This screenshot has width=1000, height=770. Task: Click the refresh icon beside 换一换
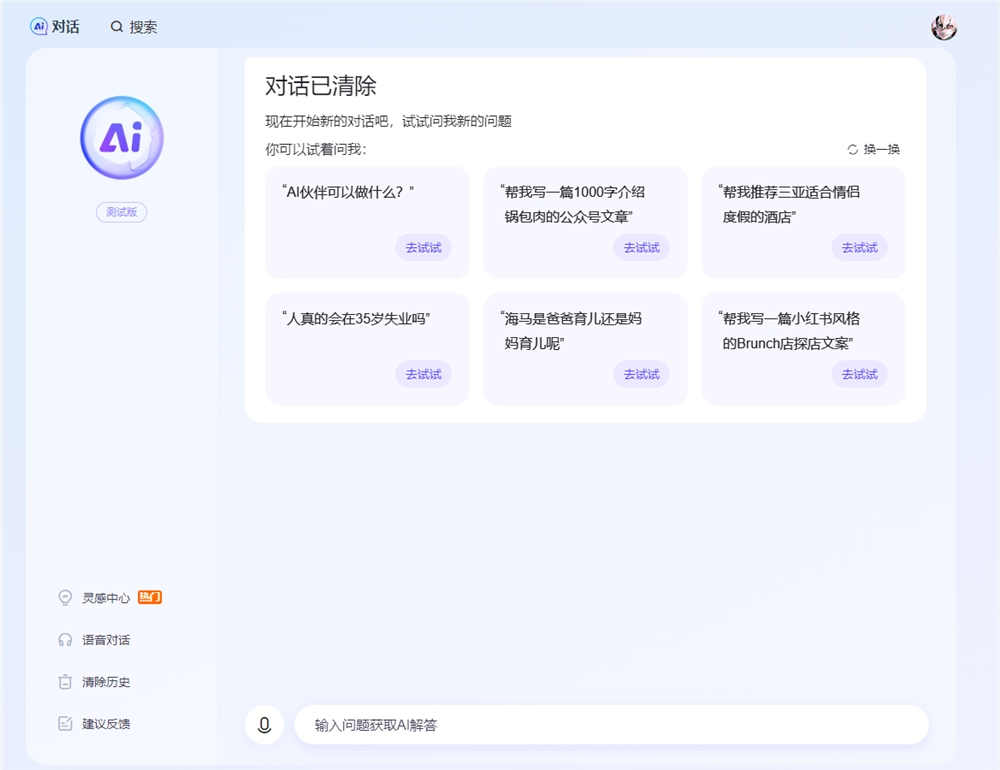[853, 150]
